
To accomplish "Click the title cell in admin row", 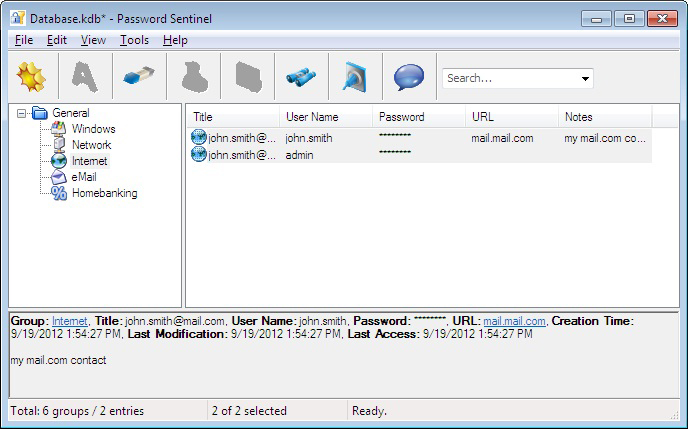I will pos(242,155).
